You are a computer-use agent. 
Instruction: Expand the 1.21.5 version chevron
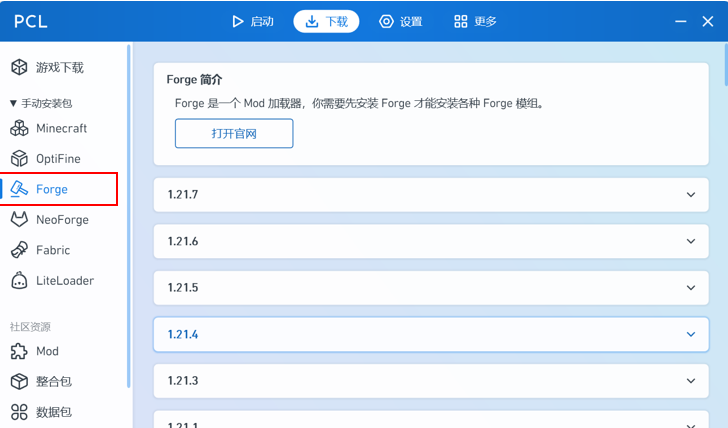tap(691, 288)
